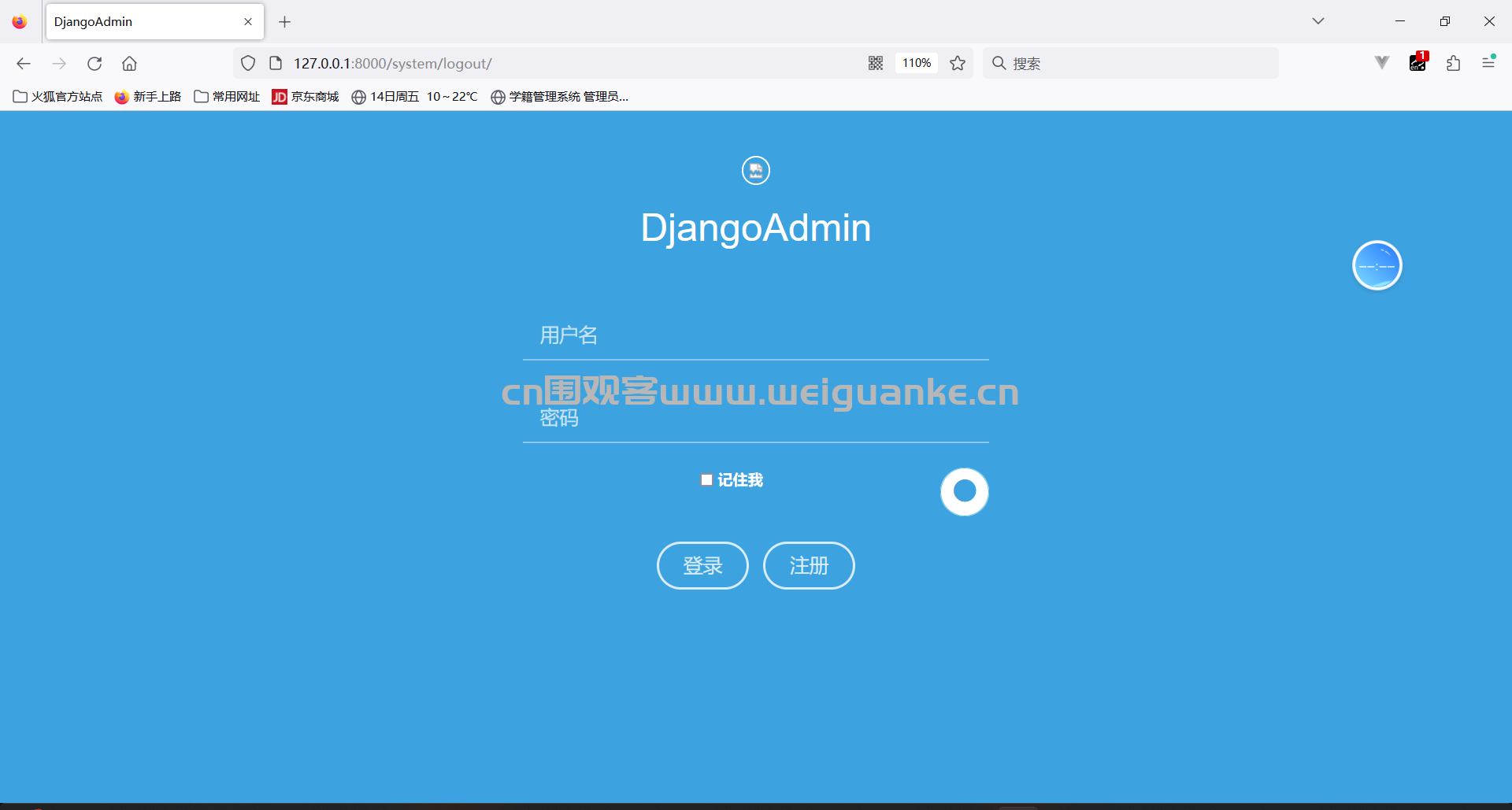Open the 学籍管理系统 bookmark
The image size is (1512, 810).
tap(559, 97)
